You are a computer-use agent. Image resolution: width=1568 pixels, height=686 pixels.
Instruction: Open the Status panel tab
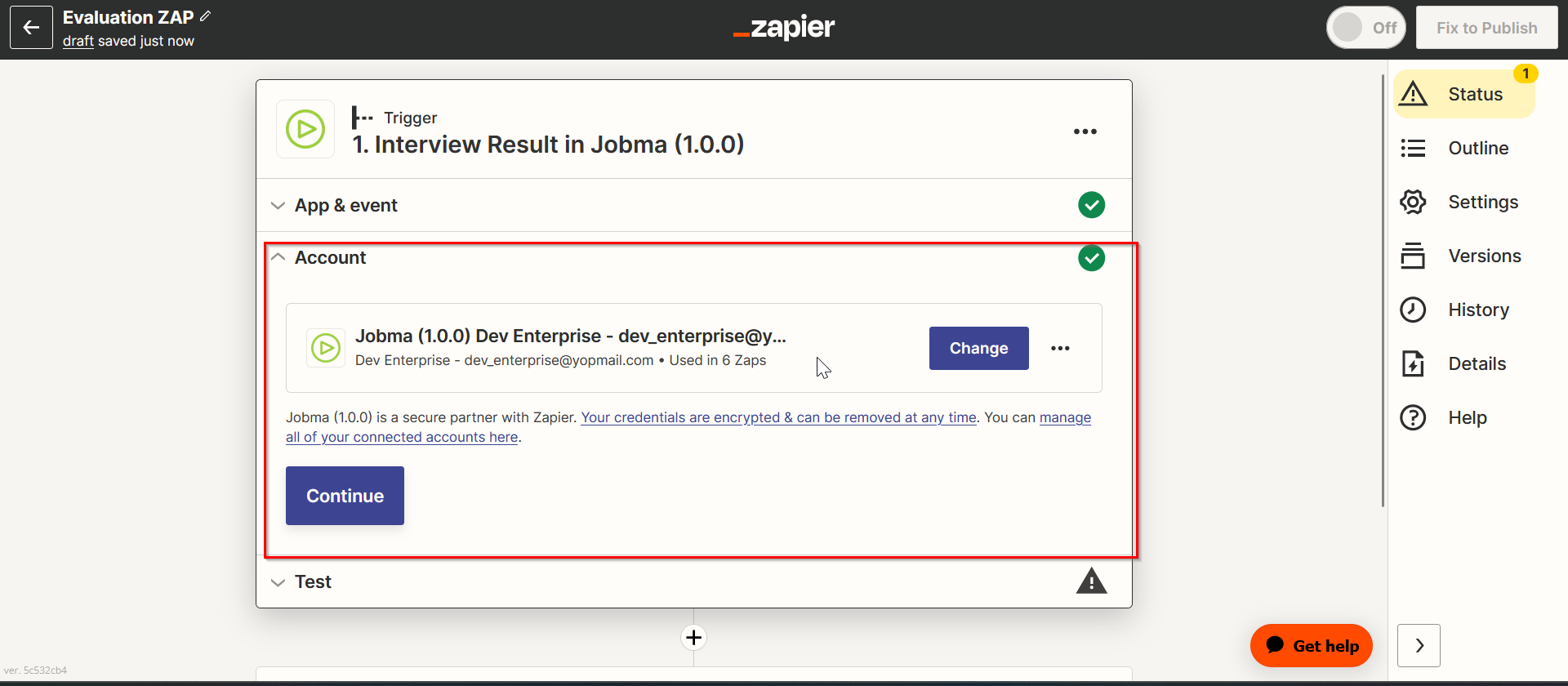pos(1463,94)
